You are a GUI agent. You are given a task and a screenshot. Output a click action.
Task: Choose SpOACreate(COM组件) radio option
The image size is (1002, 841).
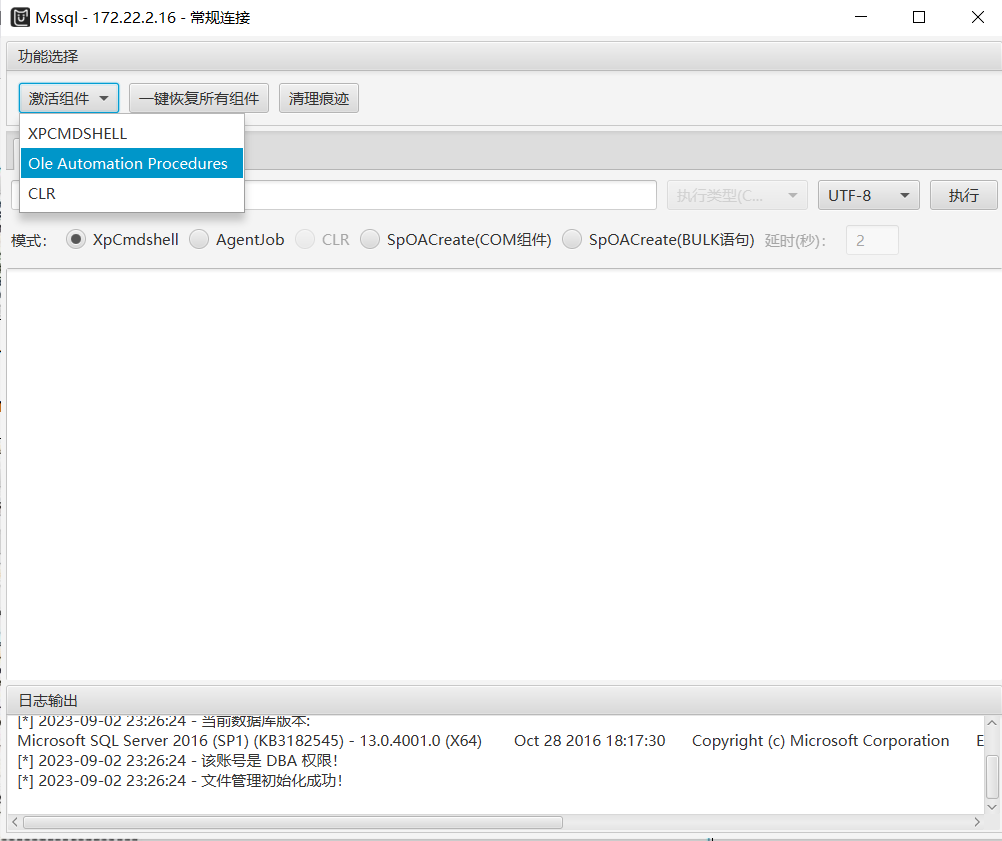point(370,240)
